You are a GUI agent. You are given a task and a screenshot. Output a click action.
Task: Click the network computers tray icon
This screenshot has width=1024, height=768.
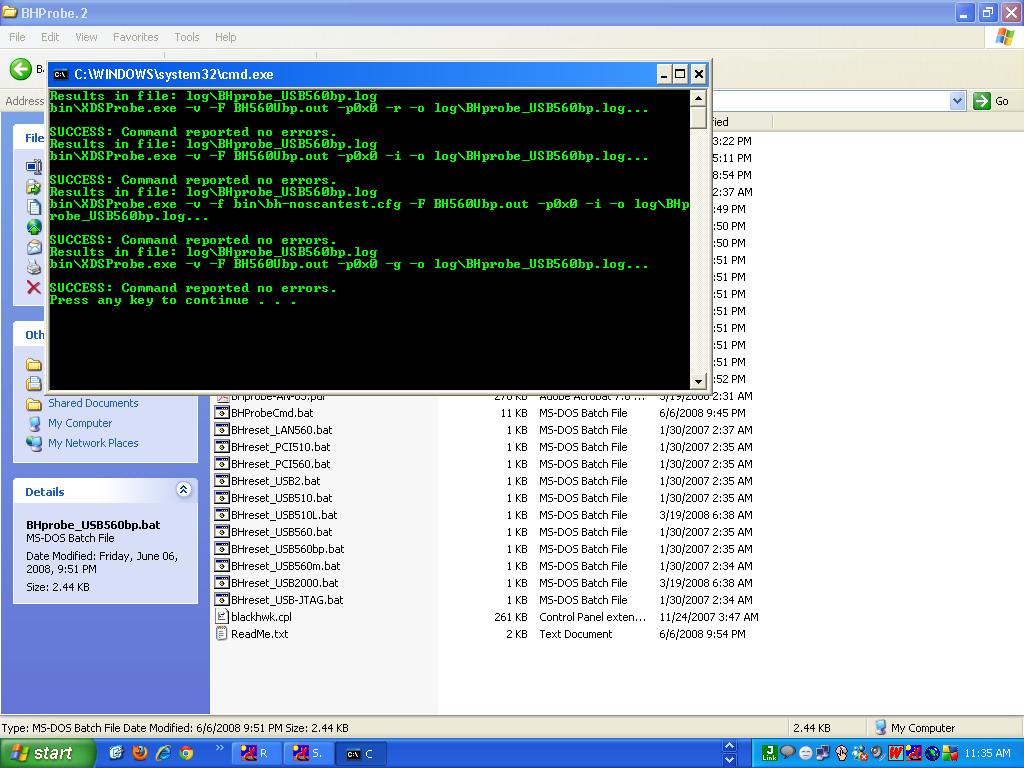823,753
